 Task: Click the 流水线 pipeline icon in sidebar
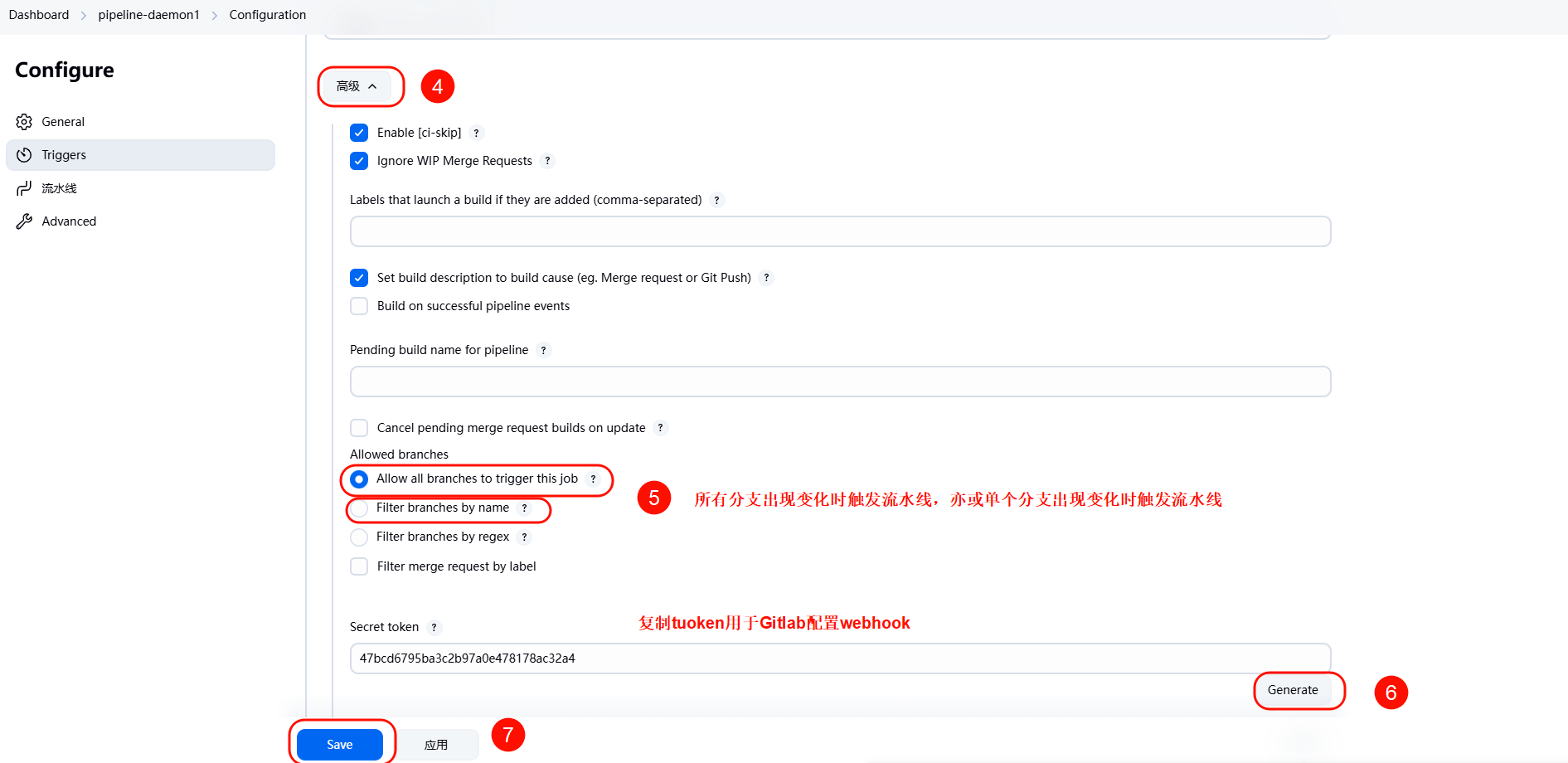(24, 188)
